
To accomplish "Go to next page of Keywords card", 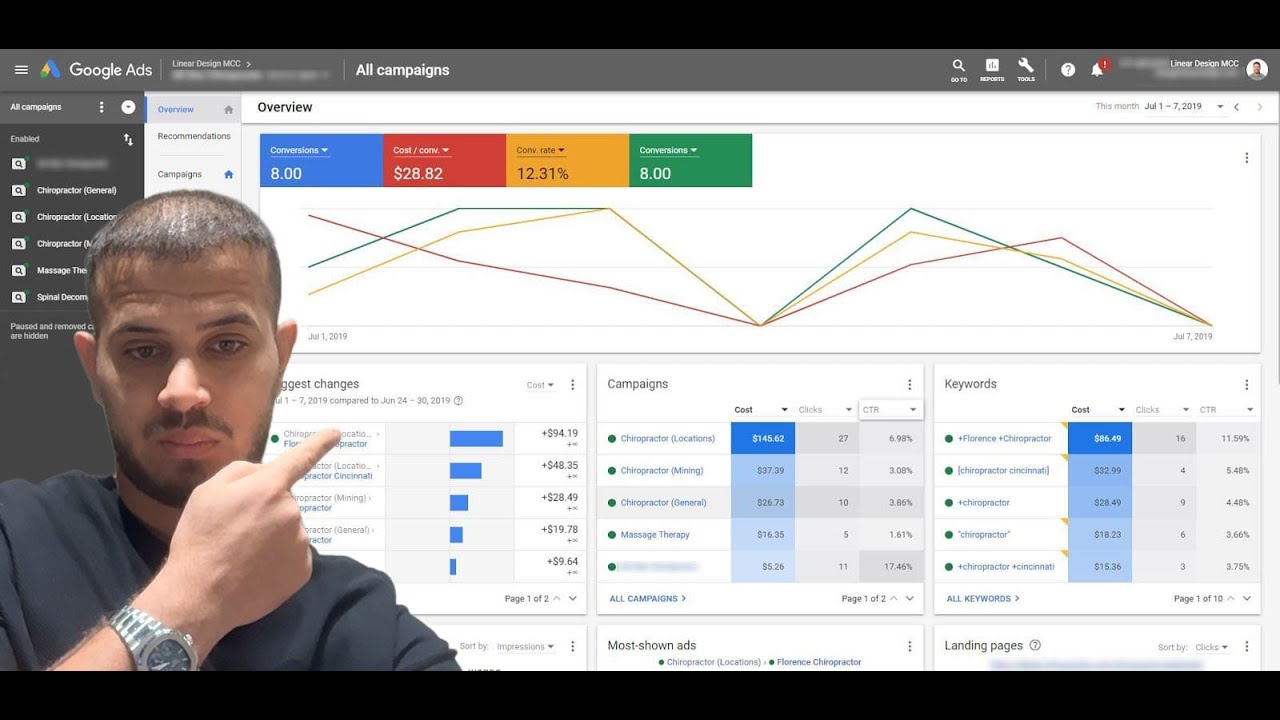I will click(1247, 599).
